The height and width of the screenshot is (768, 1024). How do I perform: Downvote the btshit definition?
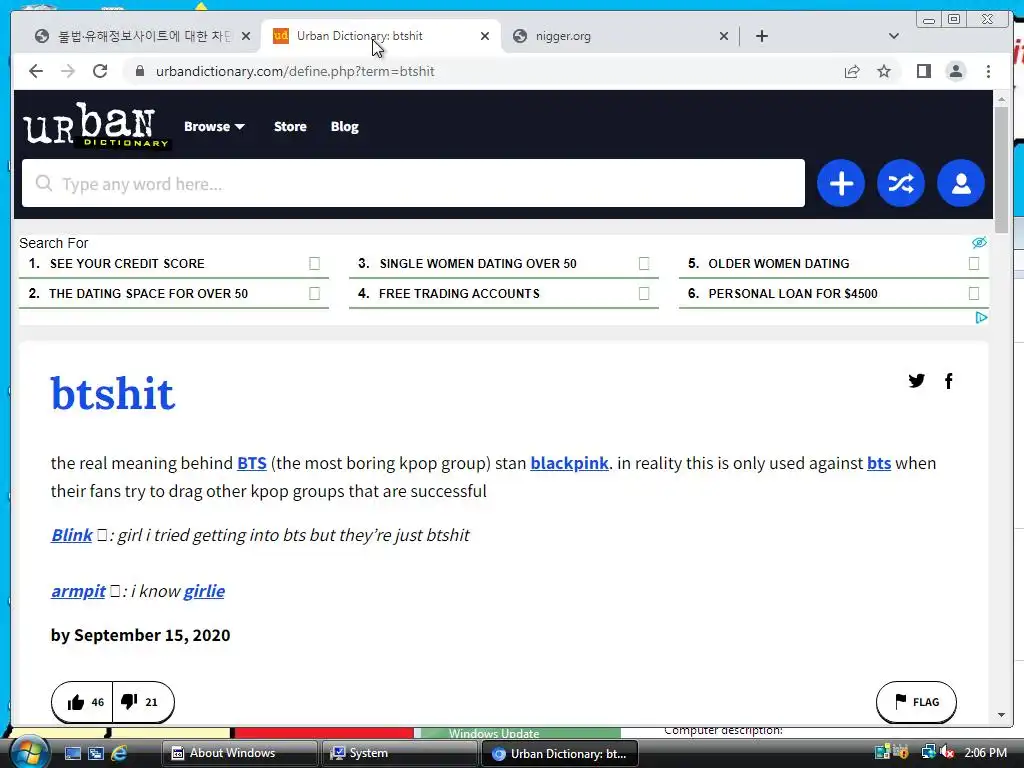point(143,702)
